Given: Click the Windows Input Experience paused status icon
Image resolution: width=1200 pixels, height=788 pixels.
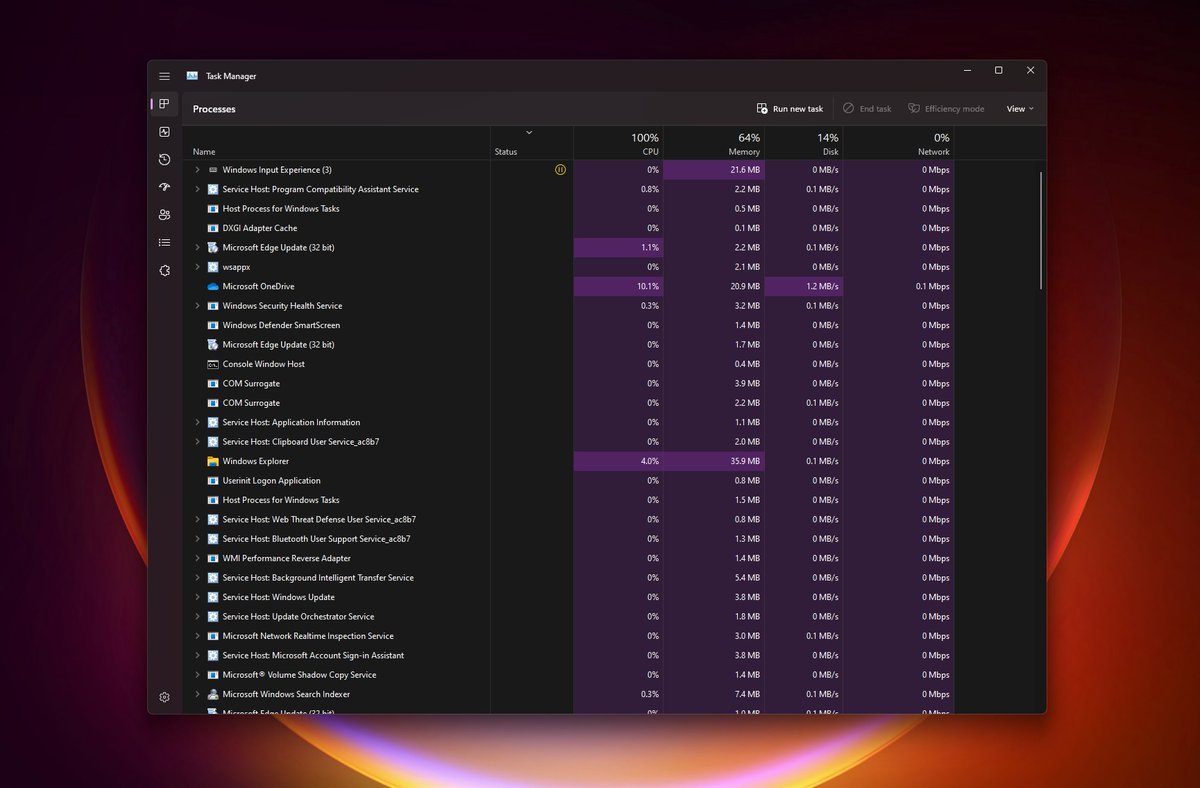Looking at the screenshot, I should pyautogui.click(x=560, y=170).
